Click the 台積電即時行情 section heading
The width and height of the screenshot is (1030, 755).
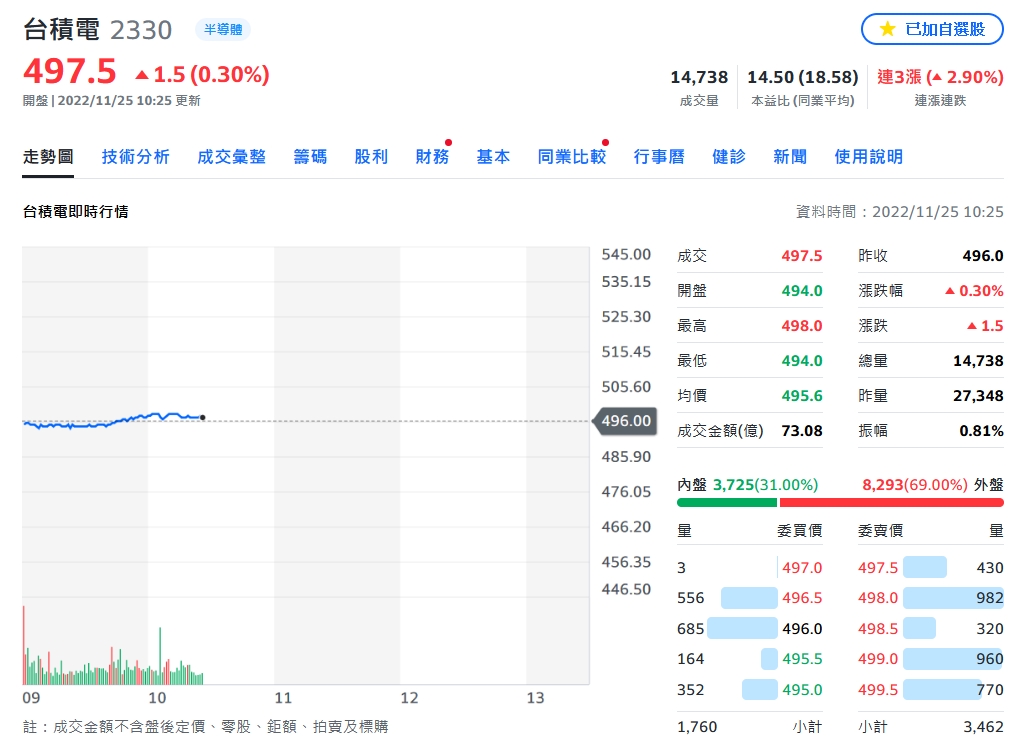[x=76, y=212]
